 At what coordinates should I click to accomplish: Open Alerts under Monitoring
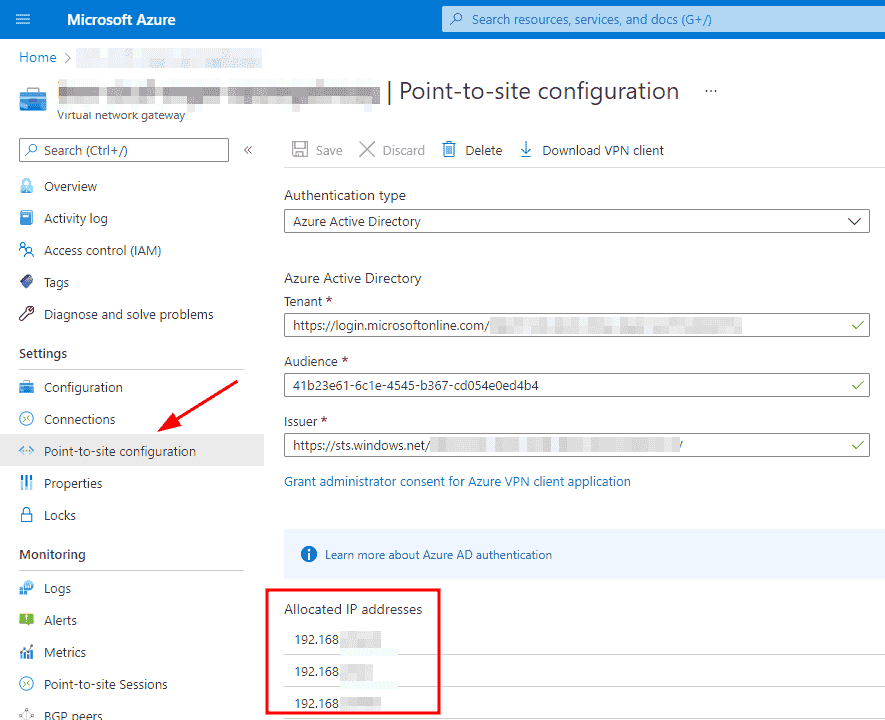[60, 621]
